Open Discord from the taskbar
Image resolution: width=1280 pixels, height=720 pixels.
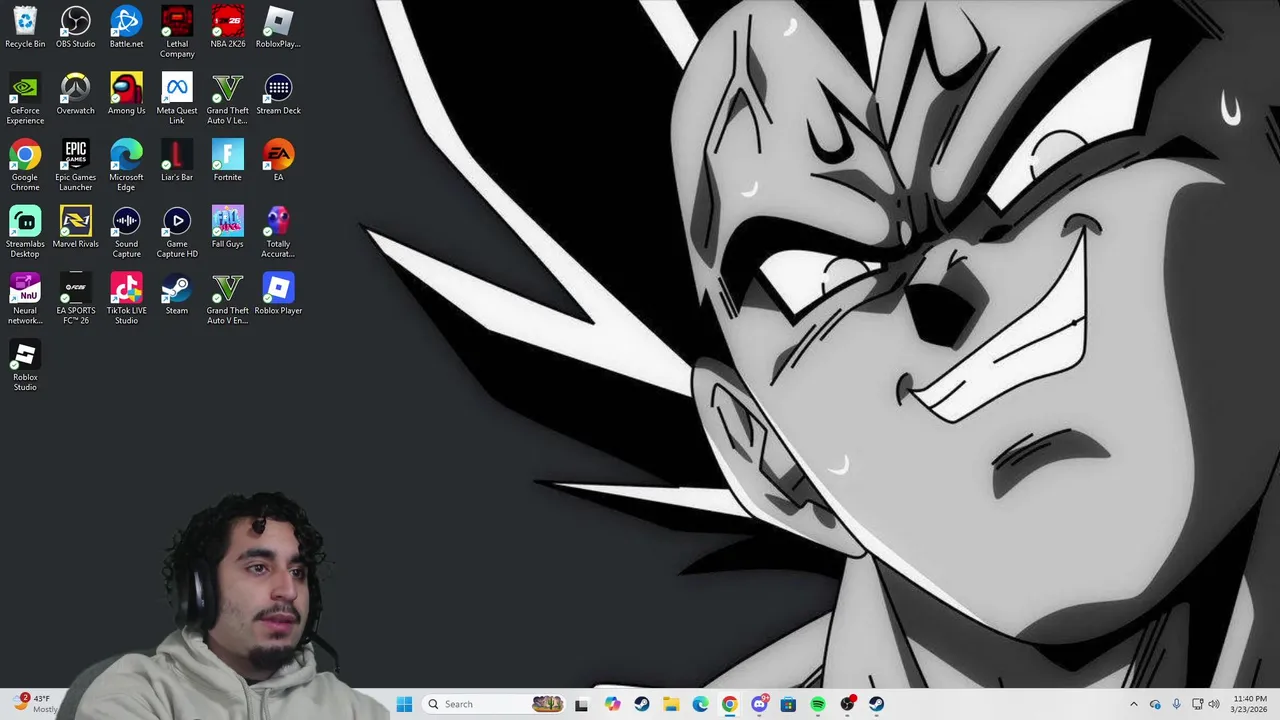759,704
